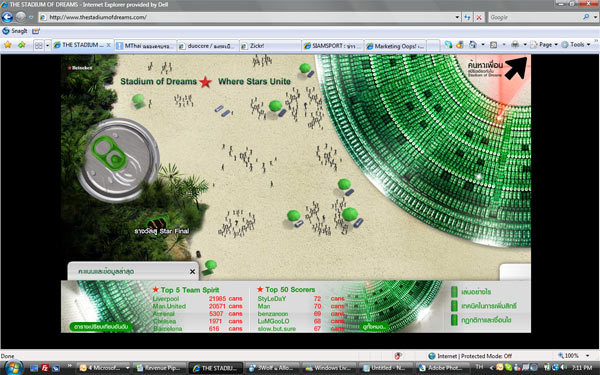600x375 pixels.
Task: Click the green can icon for how to play
Action: pos(454,292)
